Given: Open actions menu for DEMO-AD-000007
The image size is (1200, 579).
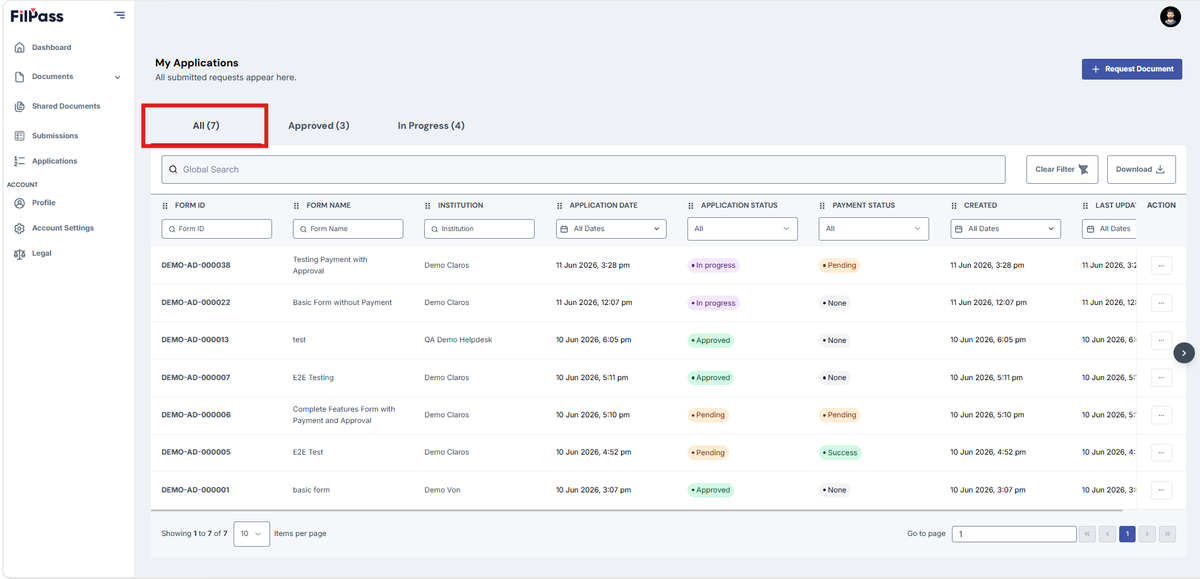Looking at the screenshot, I should (1161, 377).
